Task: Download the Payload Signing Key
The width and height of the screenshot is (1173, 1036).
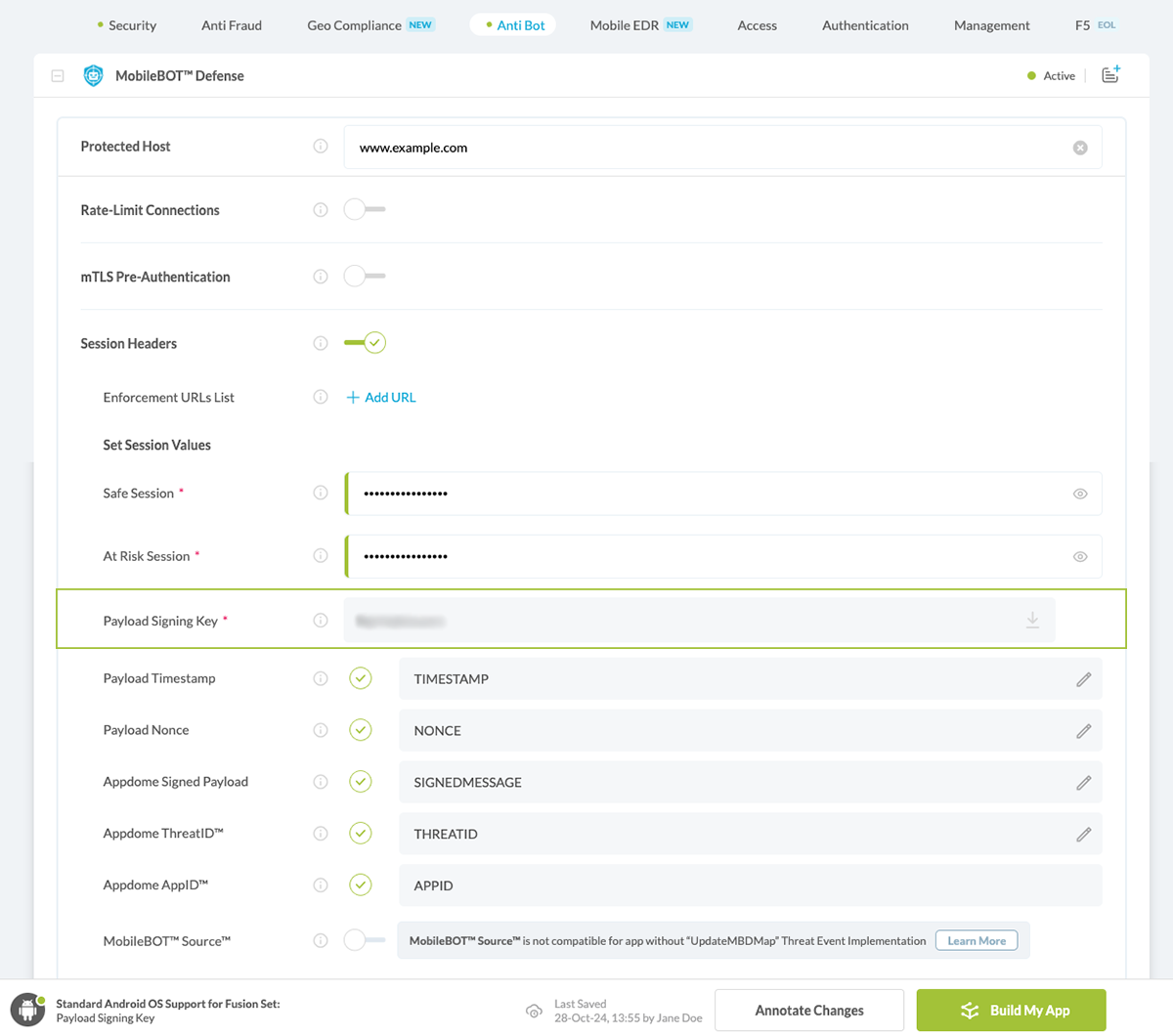Action: click(x=1032, y=621)
